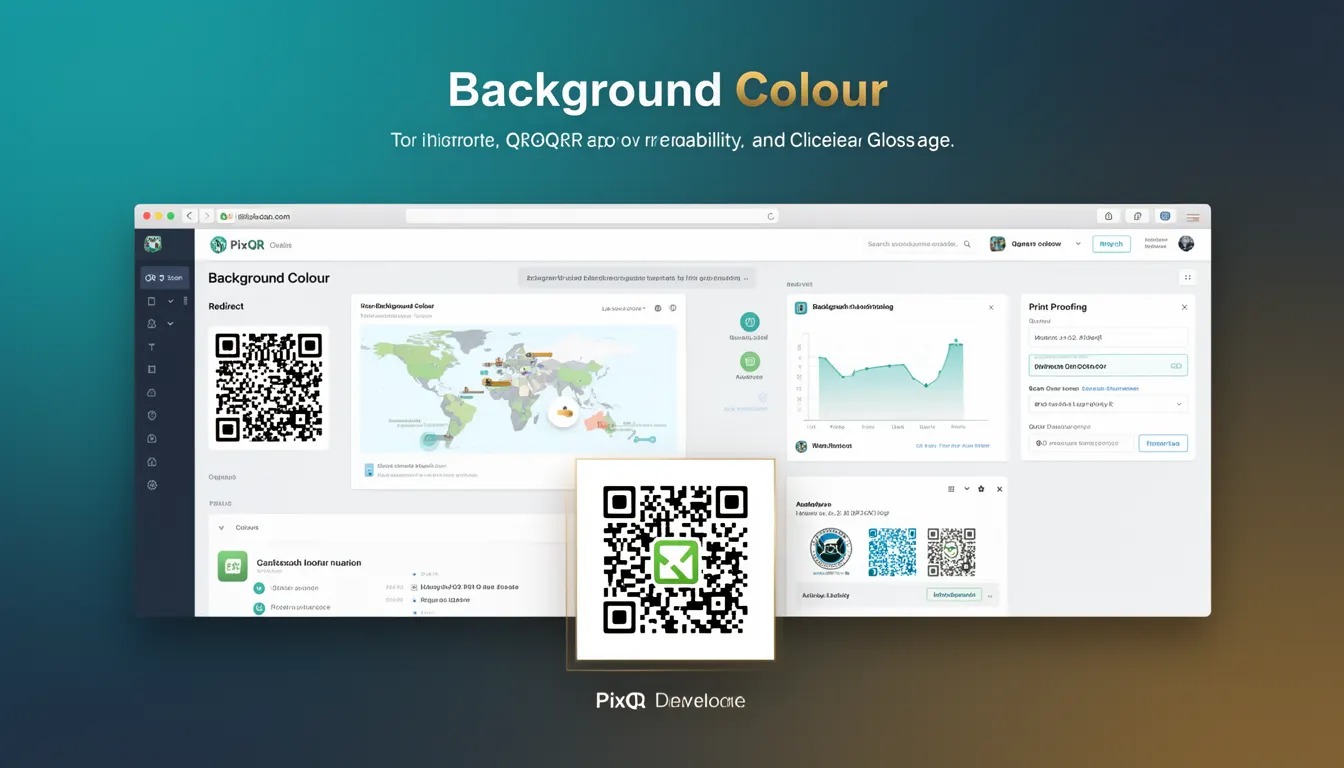
Task: Focus the teal-highlighted field in Print Proofing
Action: (x=1108, y=366)
